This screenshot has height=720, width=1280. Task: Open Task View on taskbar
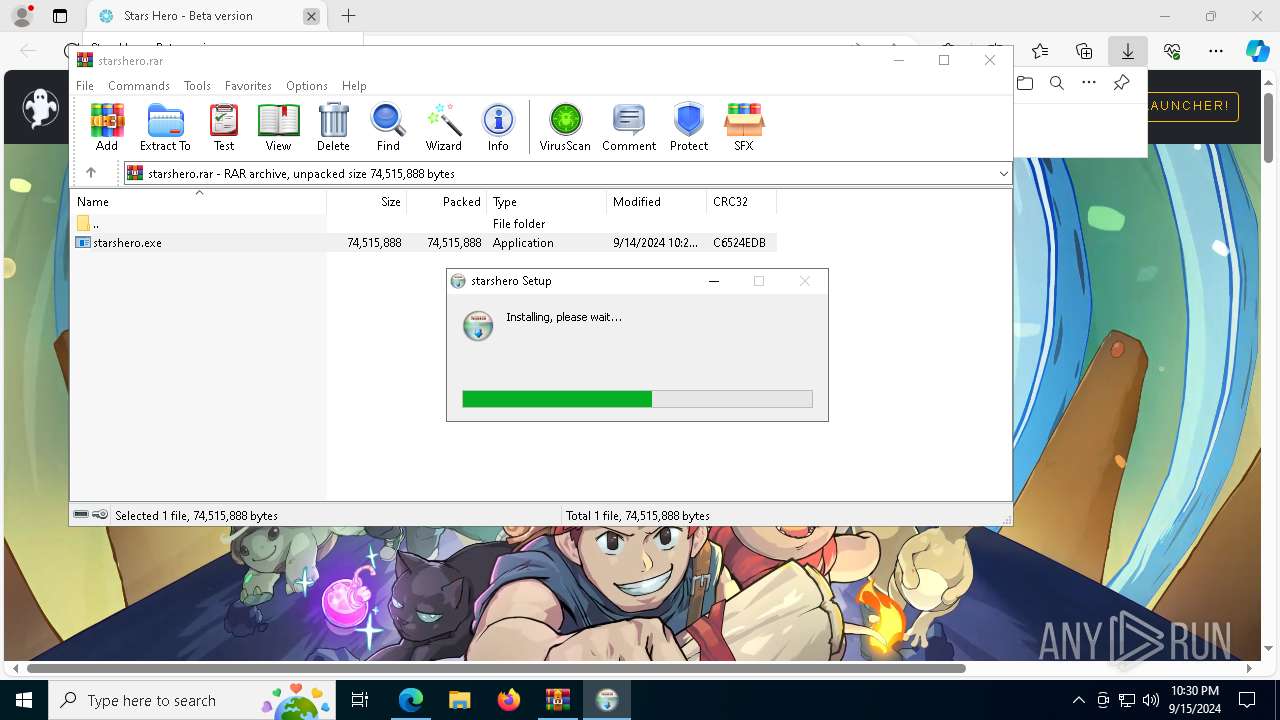360,700
